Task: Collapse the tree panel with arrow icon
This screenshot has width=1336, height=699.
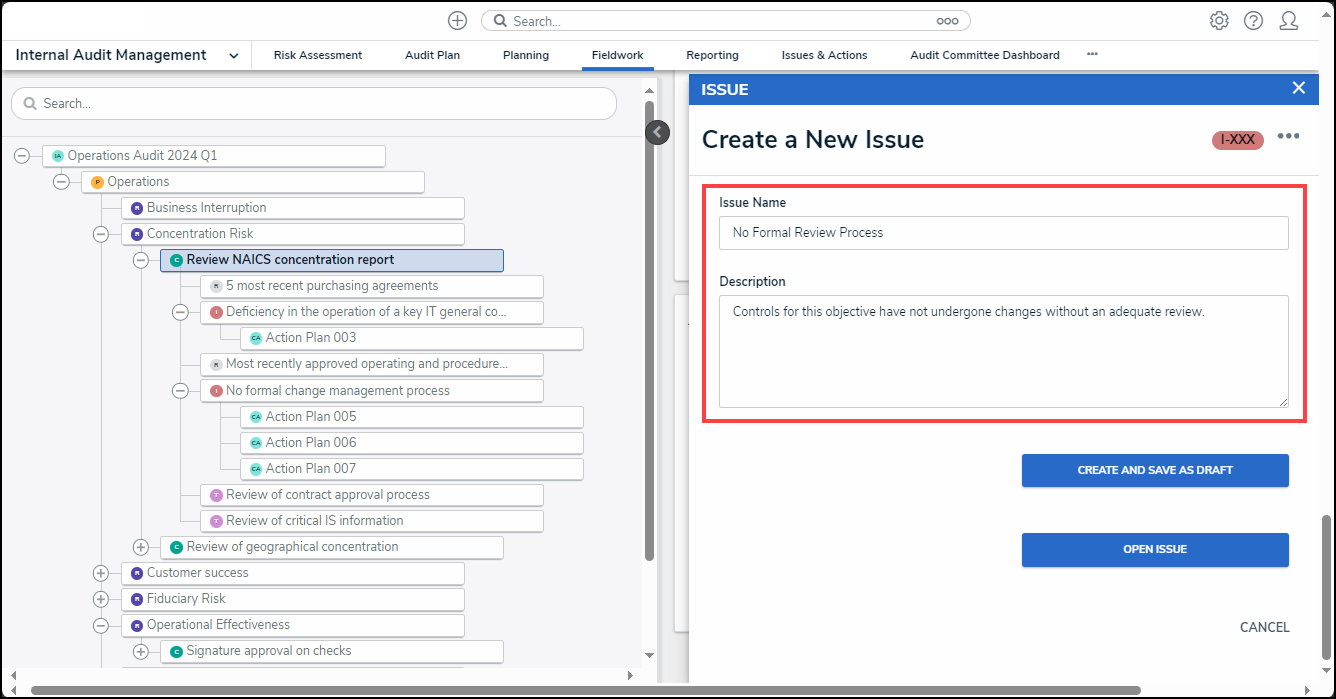Action: (657, 132)
